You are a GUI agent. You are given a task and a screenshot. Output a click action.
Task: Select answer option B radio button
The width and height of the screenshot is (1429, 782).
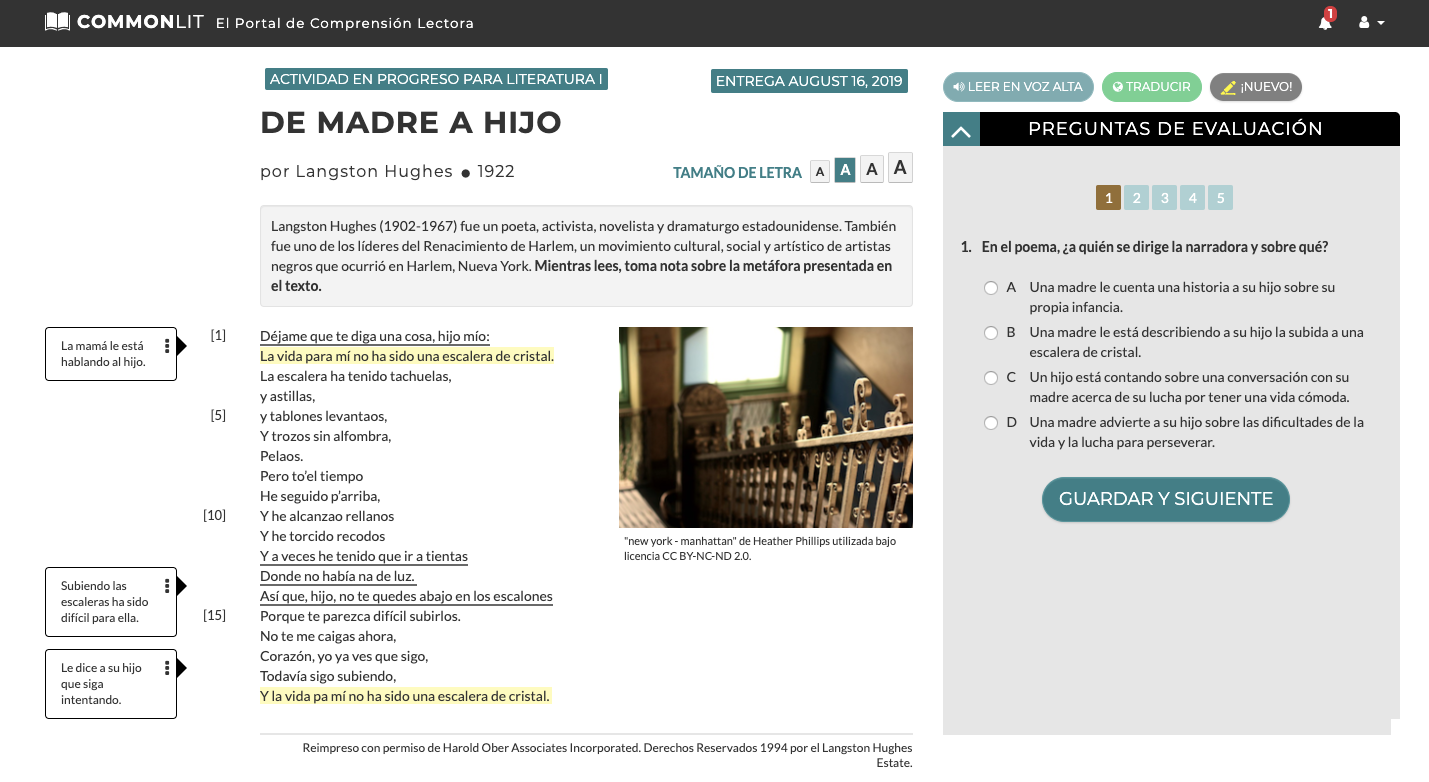click(991, 333)
